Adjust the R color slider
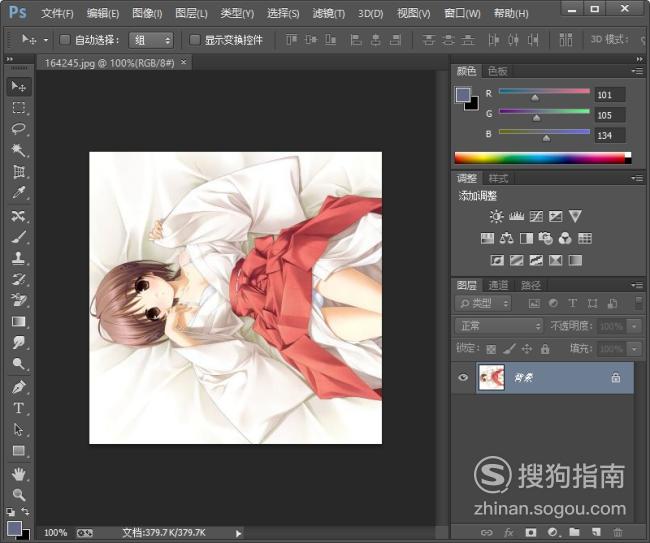Viewport: 650px width, 543px height. tap(535, 97)
